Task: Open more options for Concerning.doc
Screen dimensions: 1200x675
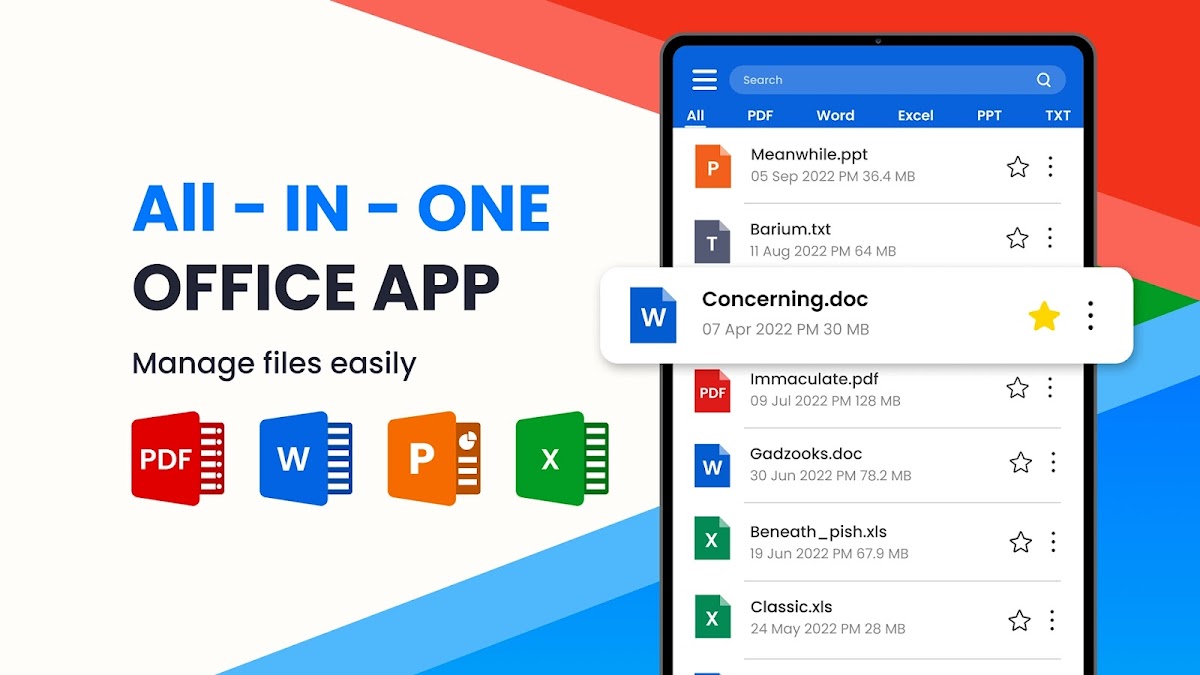Action: [1090, 316]
